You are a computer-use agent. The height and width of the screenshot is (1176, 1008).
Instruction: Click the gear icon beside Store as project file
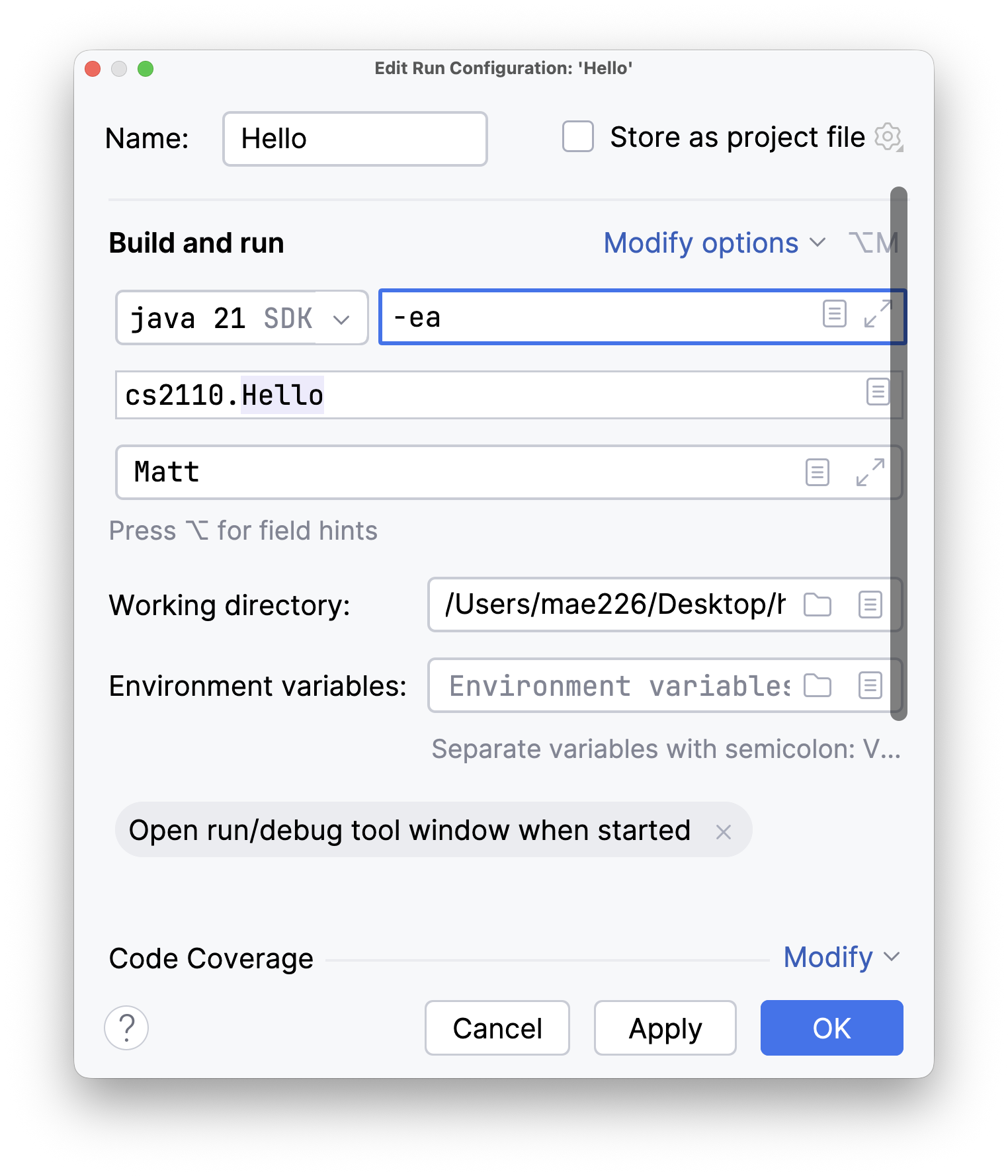(888, 137)
